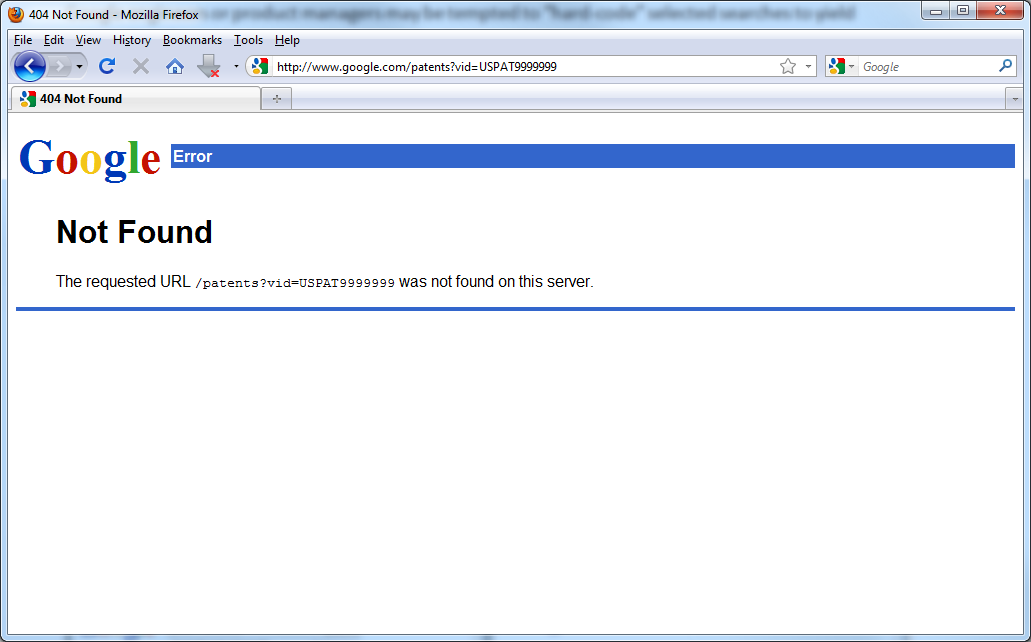Click the search magnifier icon
This screenshot has width=1031, height=642.
(x=1005, y=66)
